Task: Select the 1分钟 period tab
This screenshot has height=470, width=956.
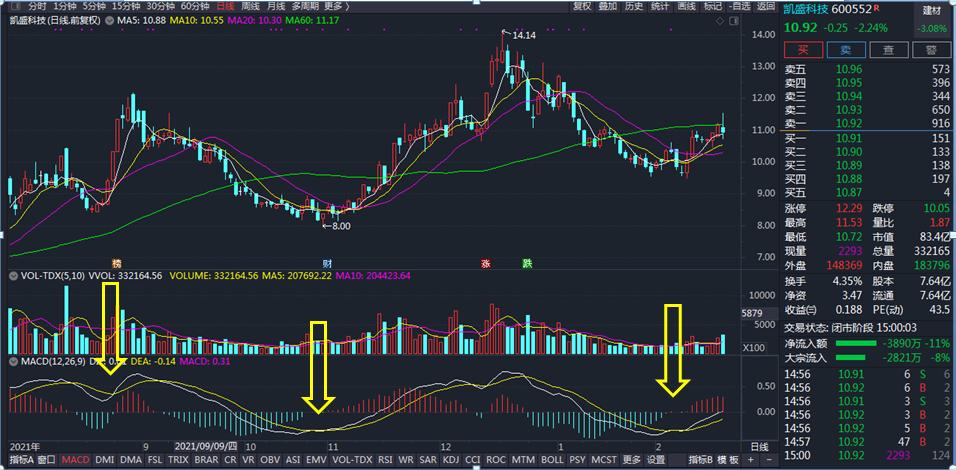Action: [65, 6]
